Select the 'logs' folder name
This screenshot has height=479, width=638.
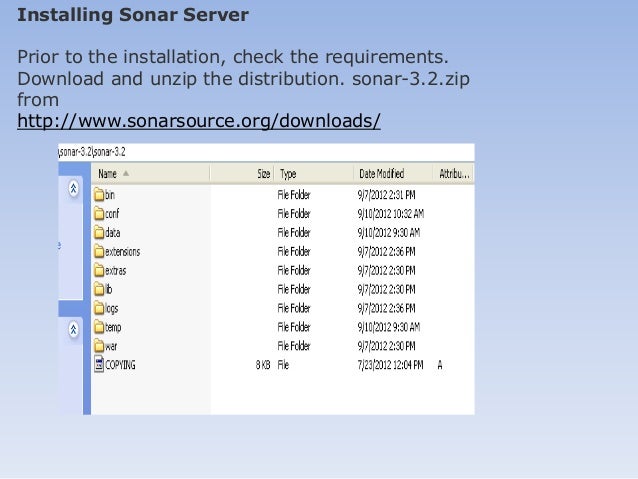[x=111, y=308]
